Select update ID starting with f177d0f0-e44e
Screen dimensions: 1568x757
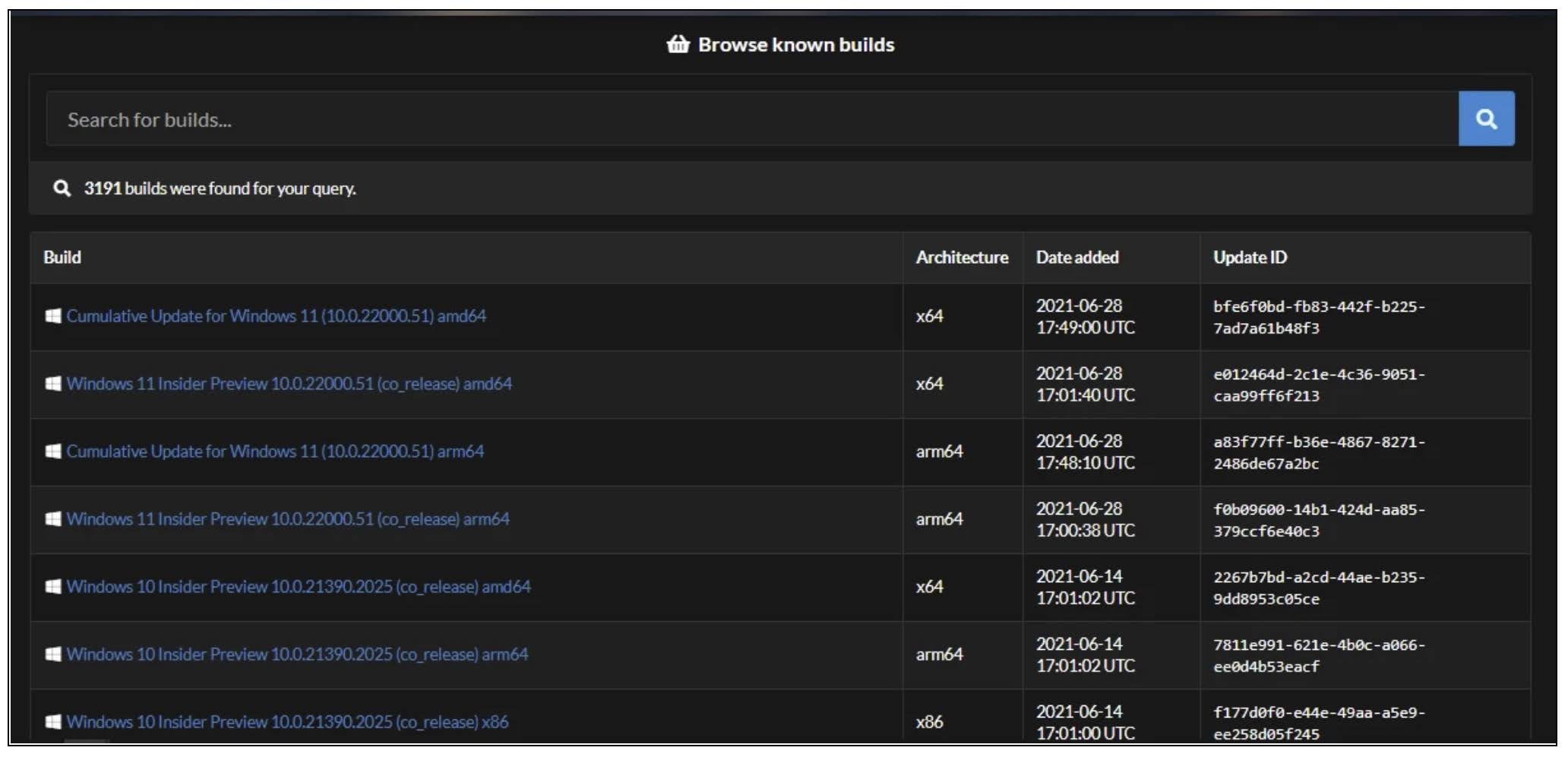(x=1319, y=724)
